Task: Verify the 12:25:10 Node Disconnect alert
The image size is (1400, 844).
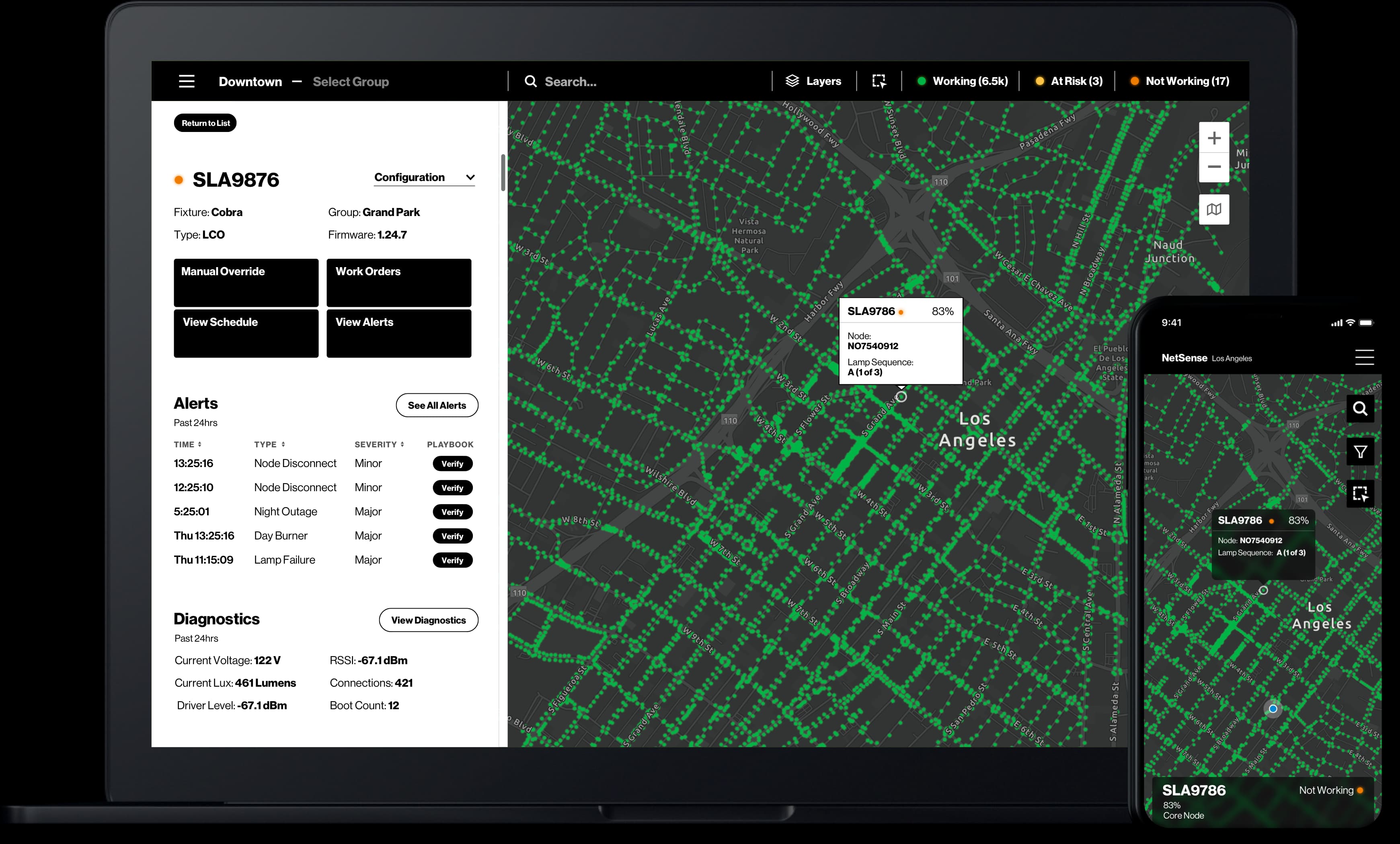Action: [452, 488]
